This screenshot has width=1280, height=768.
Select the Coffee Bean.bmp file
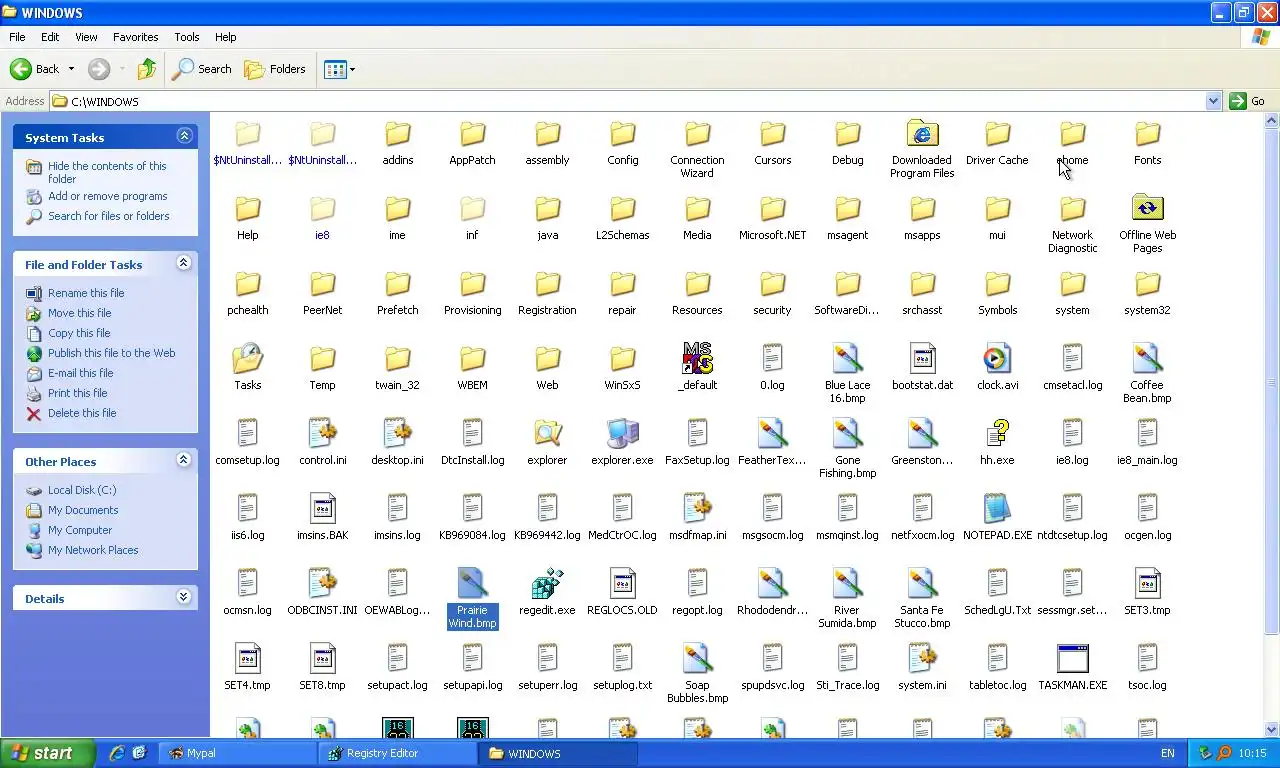click(1147, 372)
